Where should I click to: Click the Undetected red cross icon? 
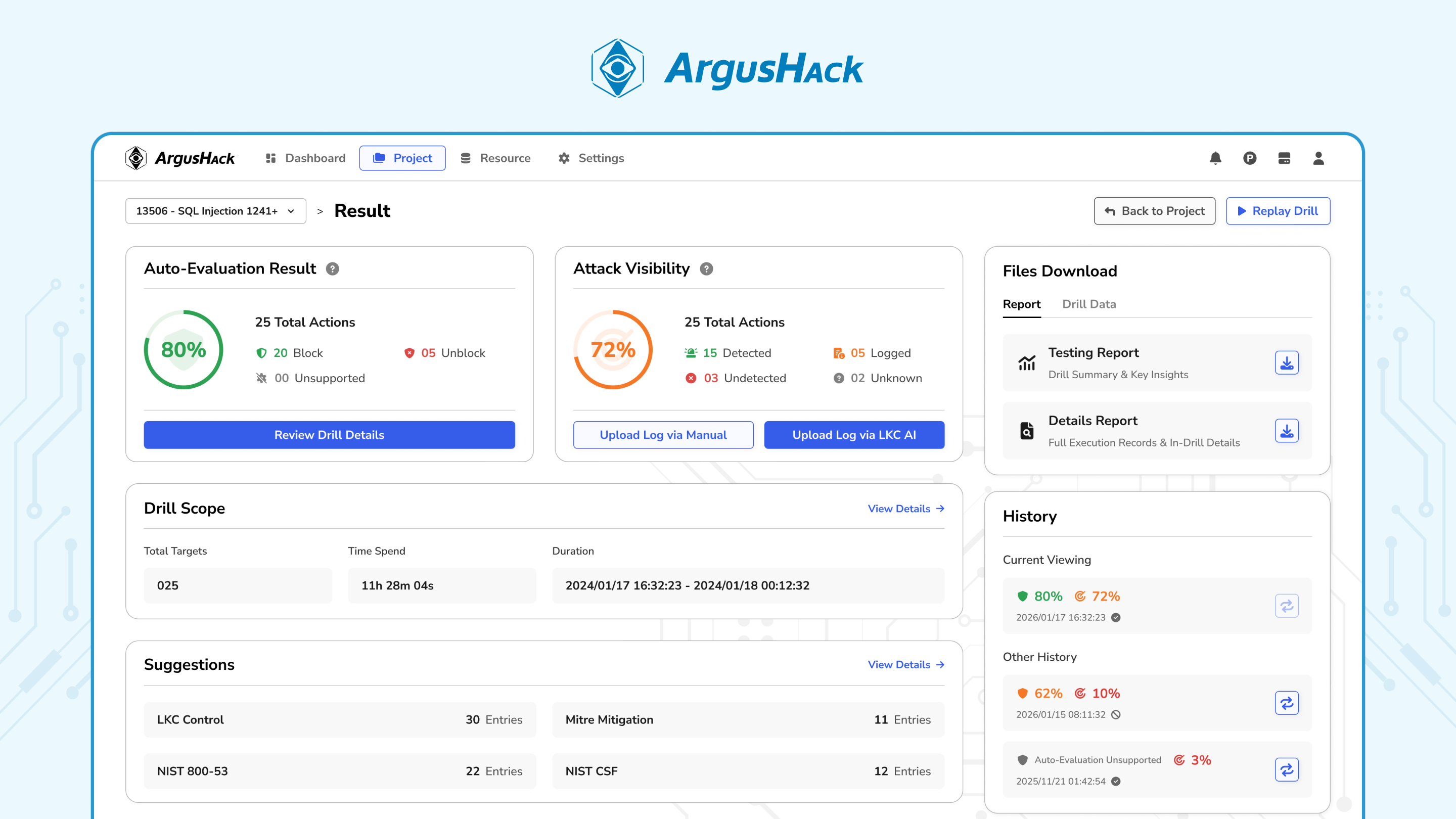(x=691, y=378)
